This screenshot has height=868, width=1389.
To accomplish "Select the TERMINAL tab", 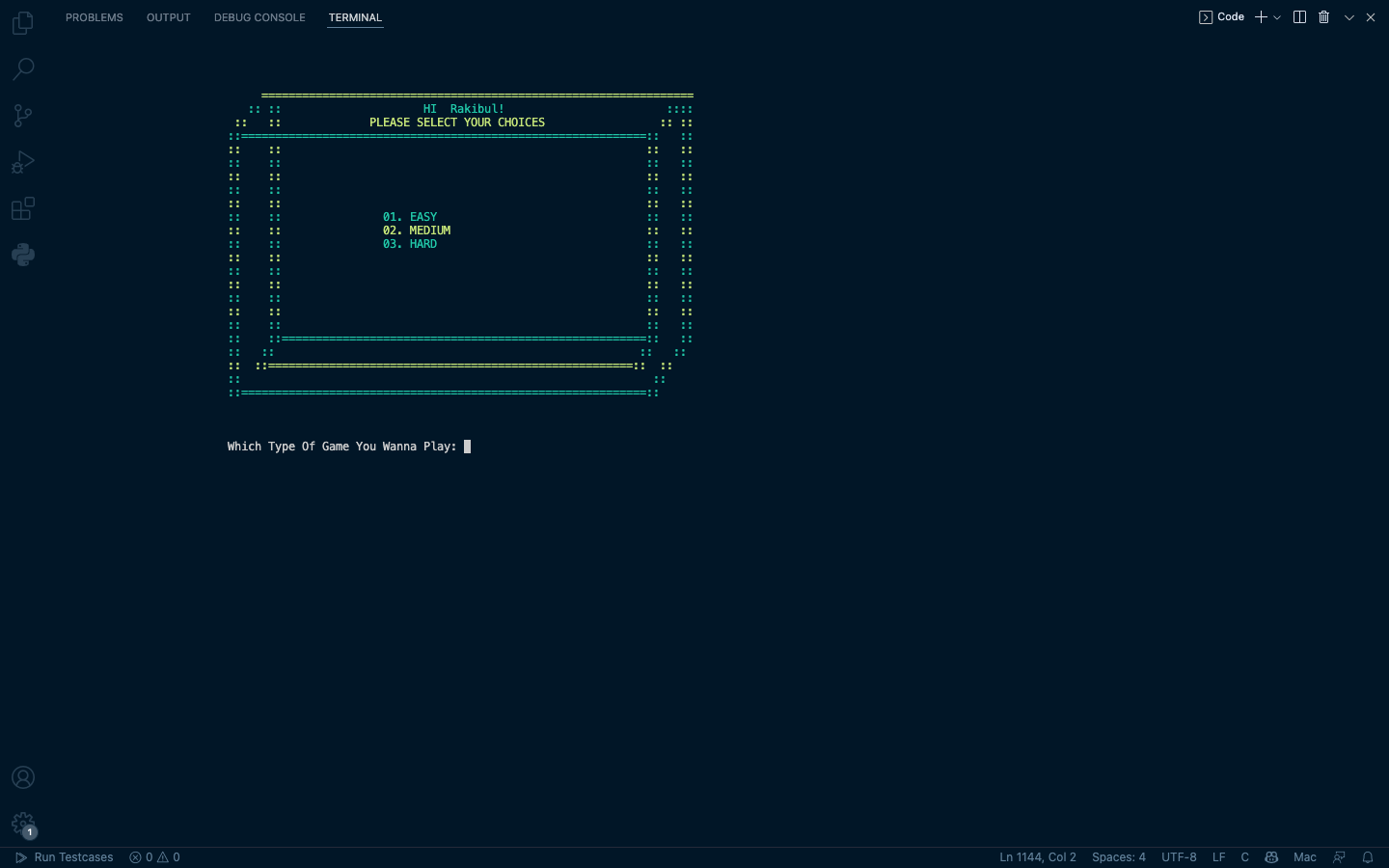I will coord(355,17).
